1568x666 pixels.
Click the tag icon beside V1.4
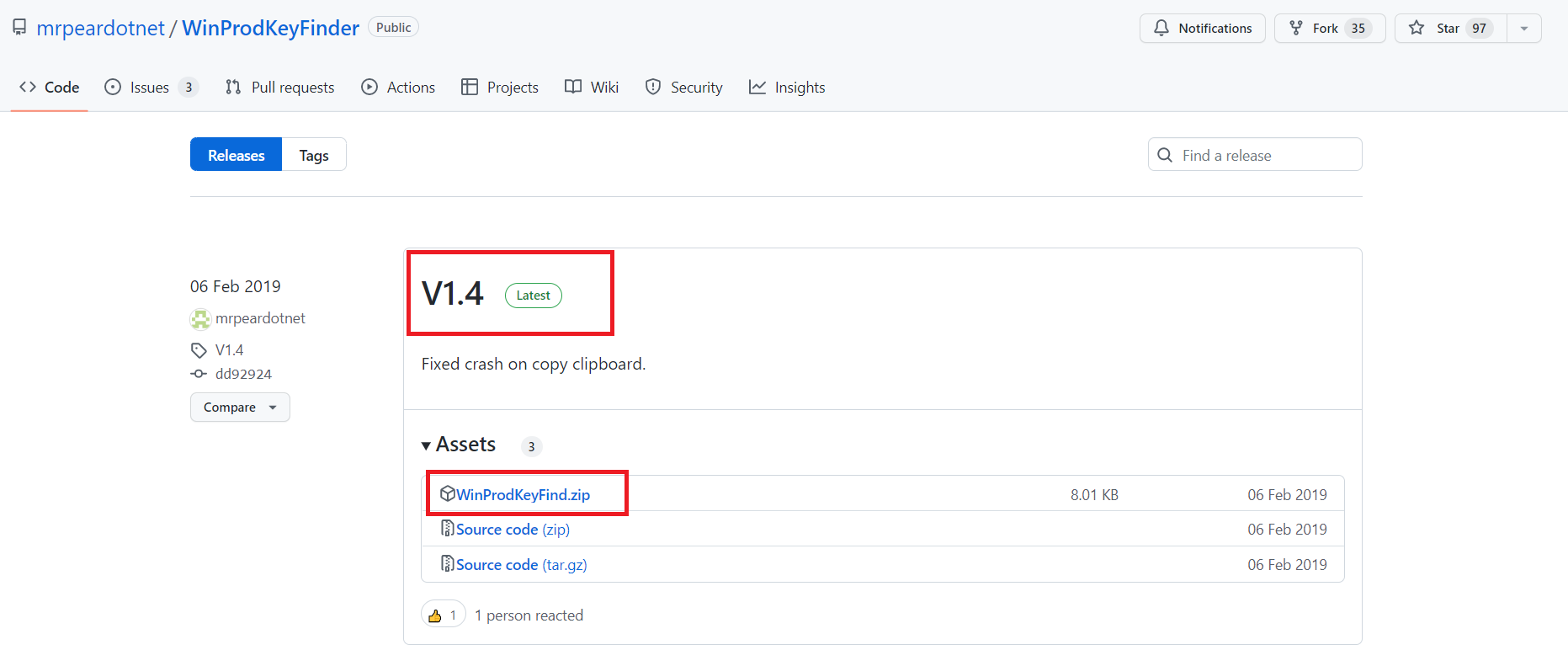tap(199, 350)
